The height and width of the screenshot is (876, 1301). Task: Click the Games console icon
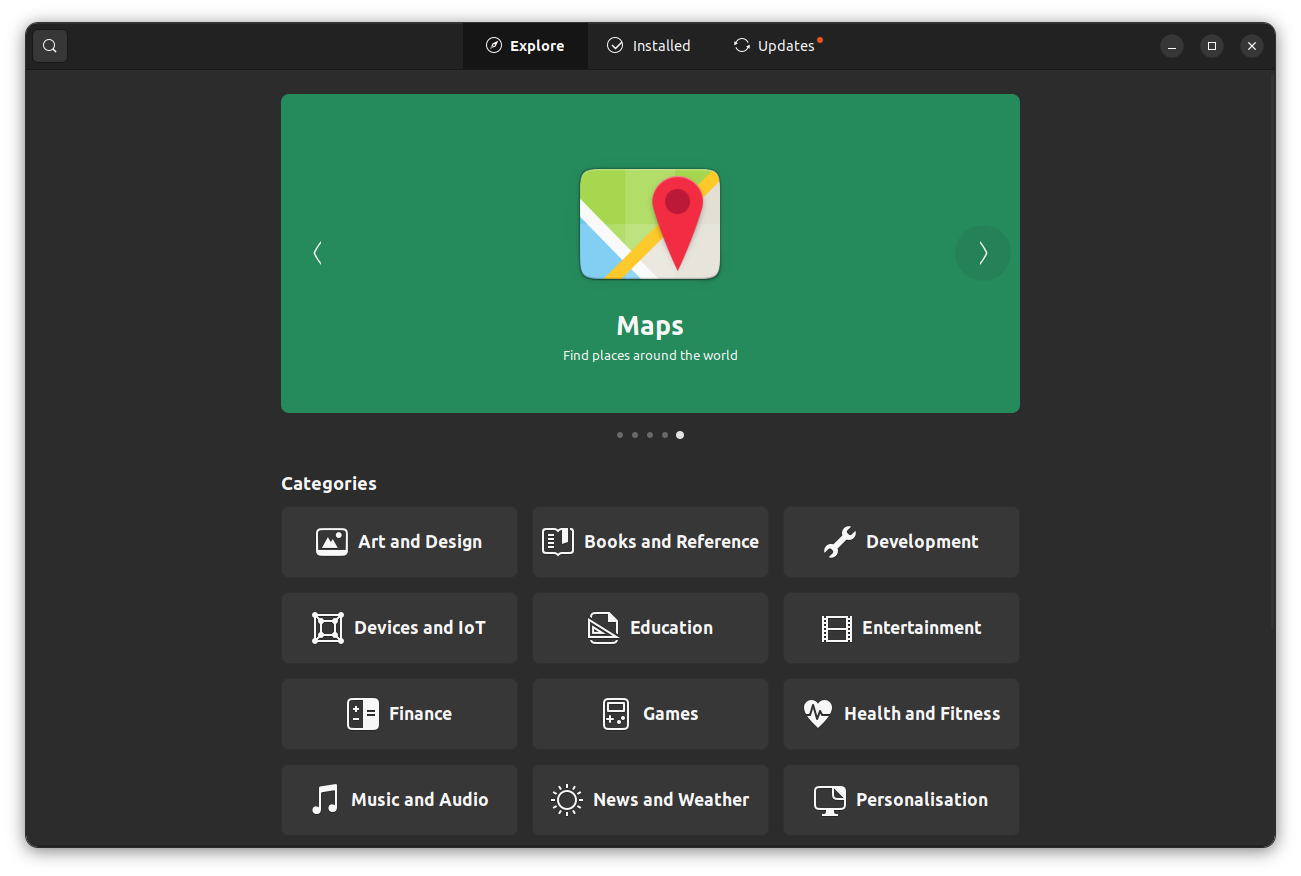[616, 714]
